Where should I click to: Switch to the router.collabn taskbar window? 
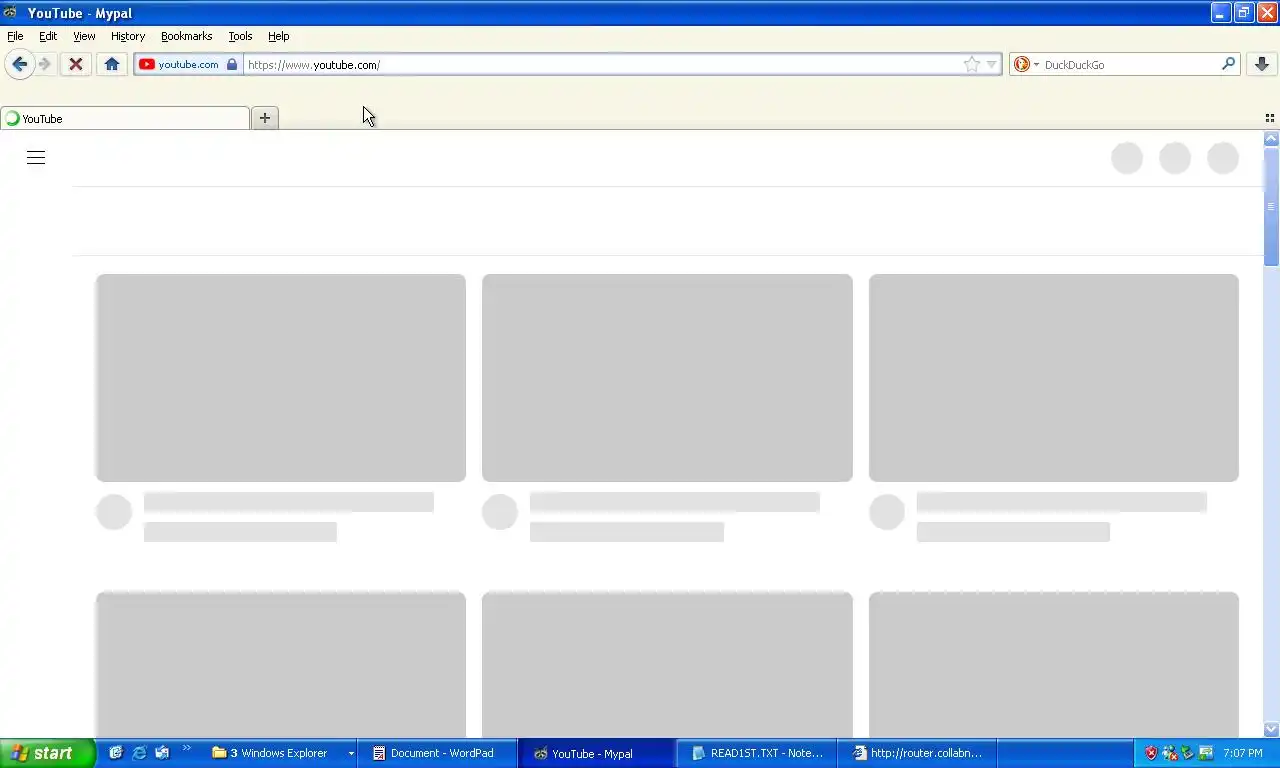[918, 753]
